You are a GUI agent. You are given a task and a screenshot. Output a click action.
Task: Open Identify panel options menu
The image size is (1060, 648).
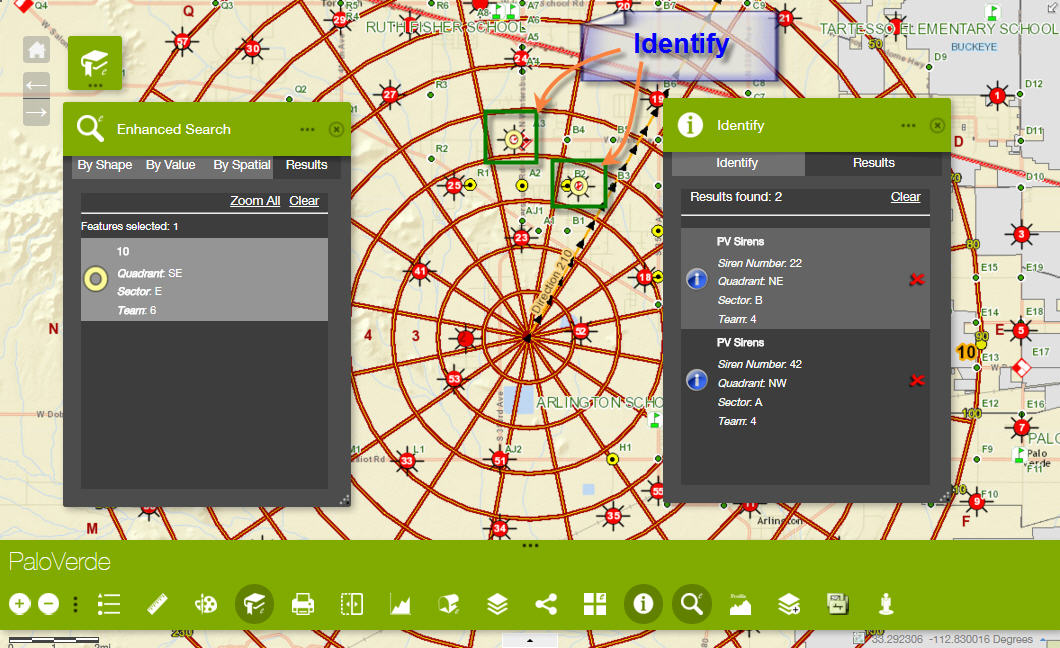pyautogui.click(x=909, y=125)
